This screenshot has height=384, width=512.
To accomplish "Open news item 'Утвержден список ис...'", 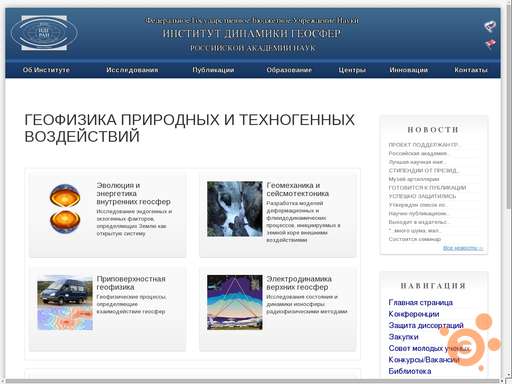I will [x=418, y=205].
